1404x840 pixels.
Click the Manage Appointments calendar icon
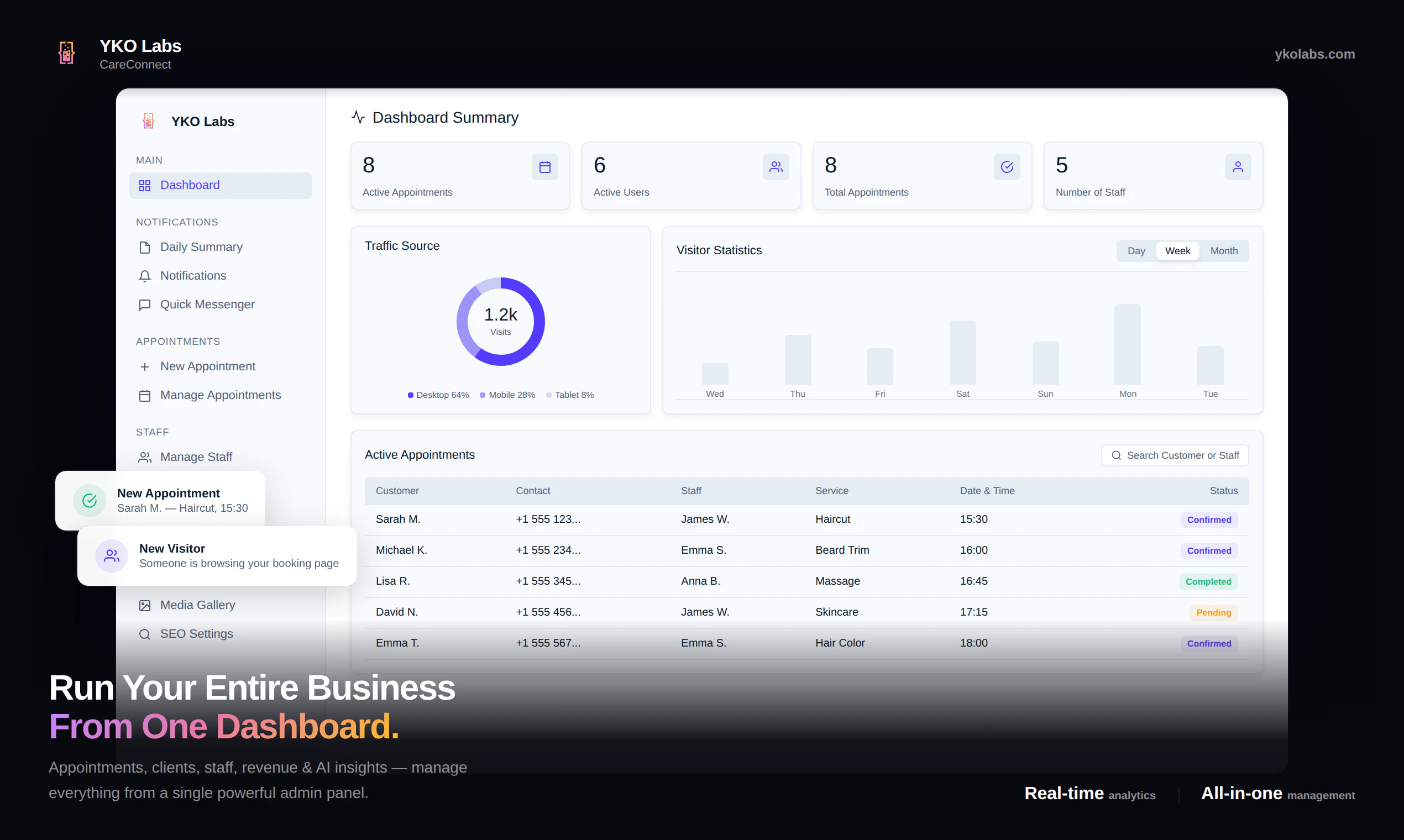click(x=145, y=396)
